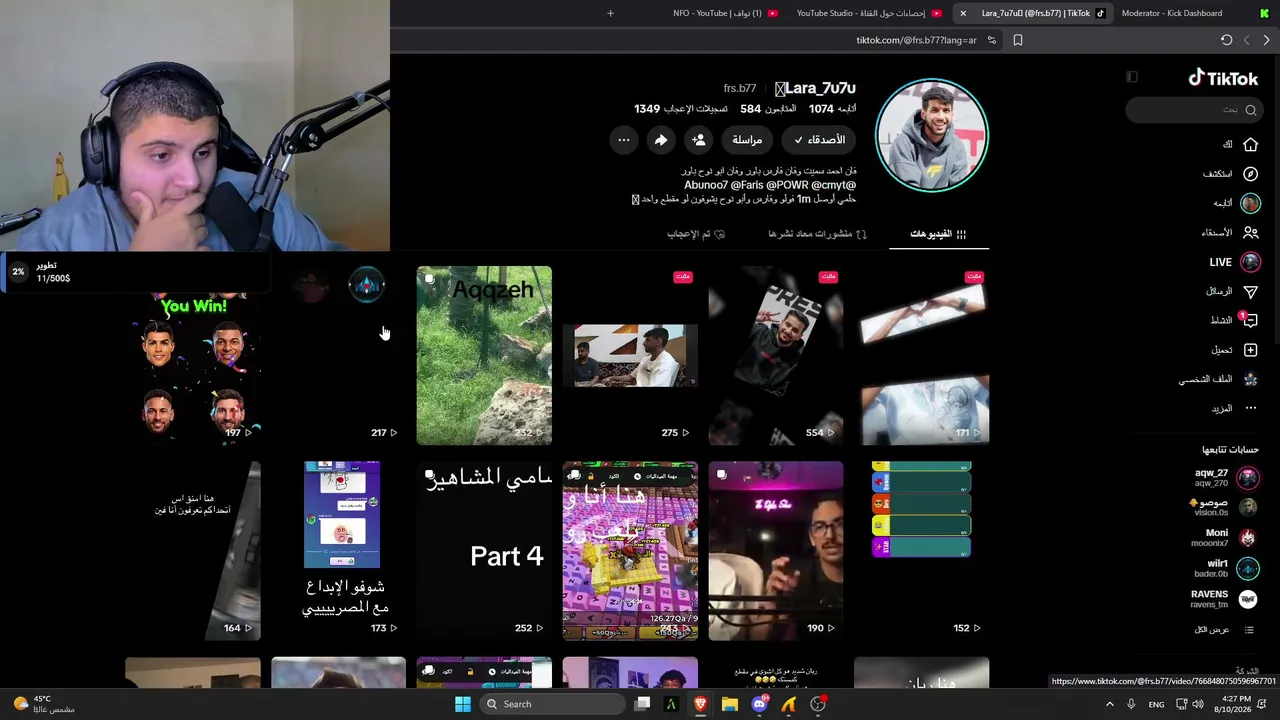Open the pinned video with 171 views
1280x720 pixels.
[x=922, y=355]
